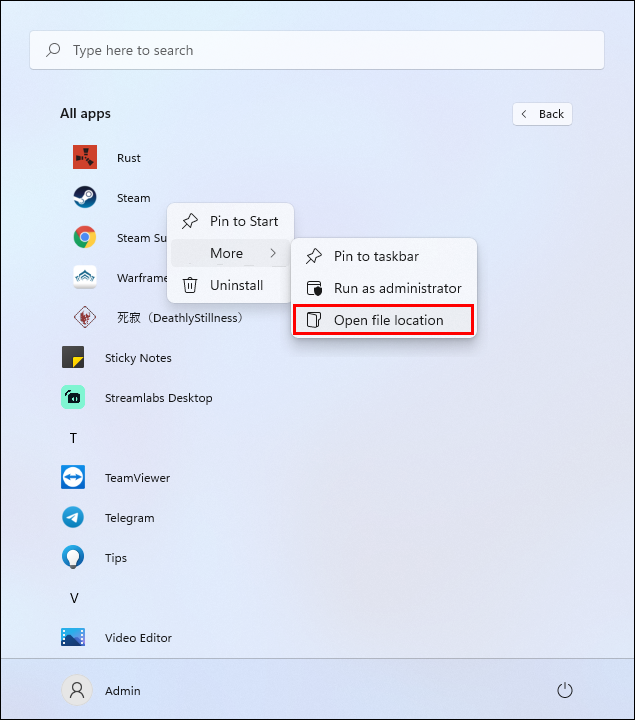Click the pin icon next to Pin to Start
This screenshot has width=635, height=720.
coord(190,221)
